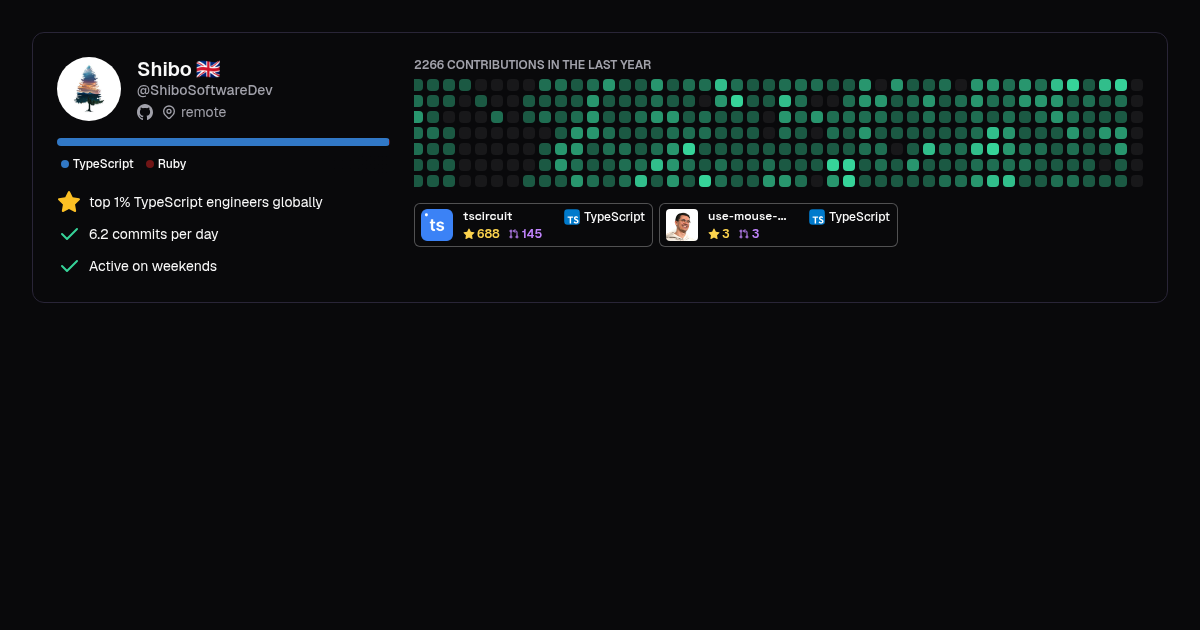
Task: Open the use-mouse repository owner photo
Action: tap(682, 225)
